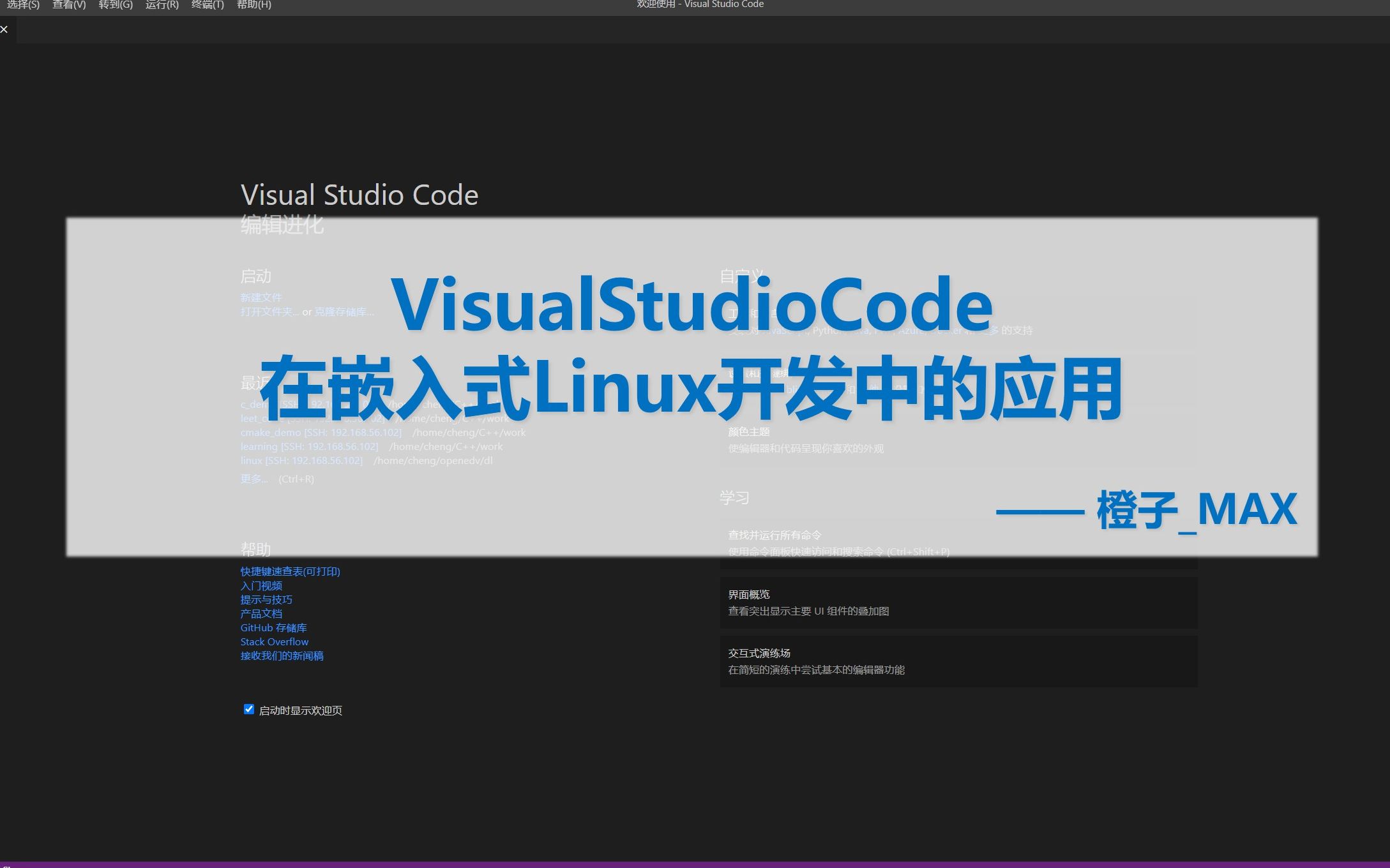Open the 终端(T) menu
The height and width of the screenshot is (868, 1390).
(208, 5)
